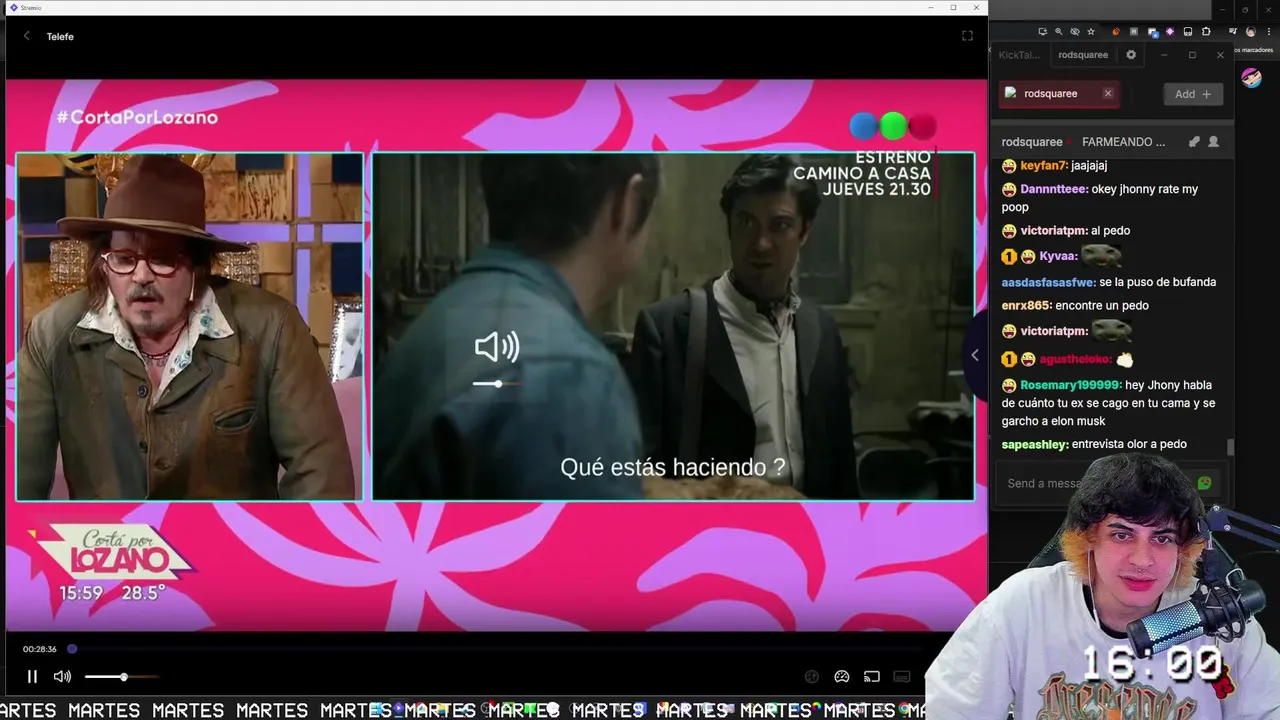Pause the Stremio video playback
This screenshot has width=1280, height=720.
pyautogui.click(x=32, y=677)
